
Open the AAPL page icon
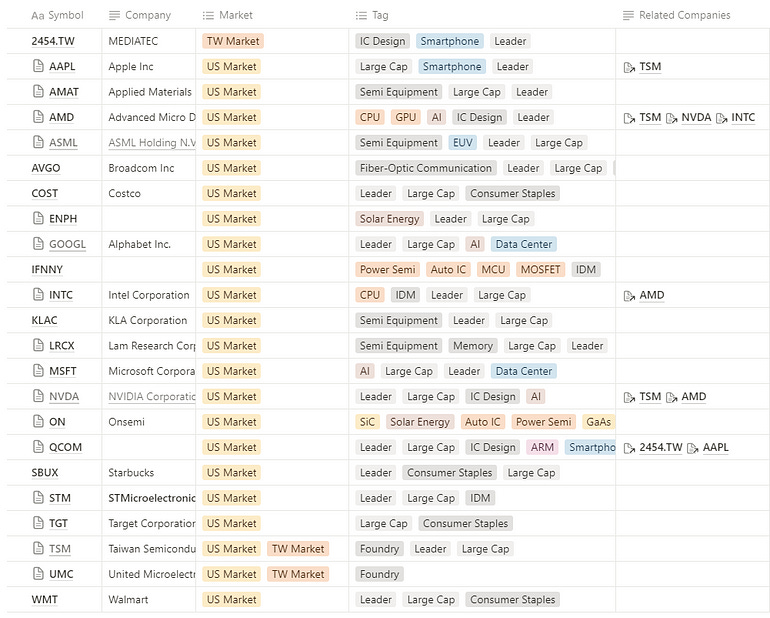(38, 66)
